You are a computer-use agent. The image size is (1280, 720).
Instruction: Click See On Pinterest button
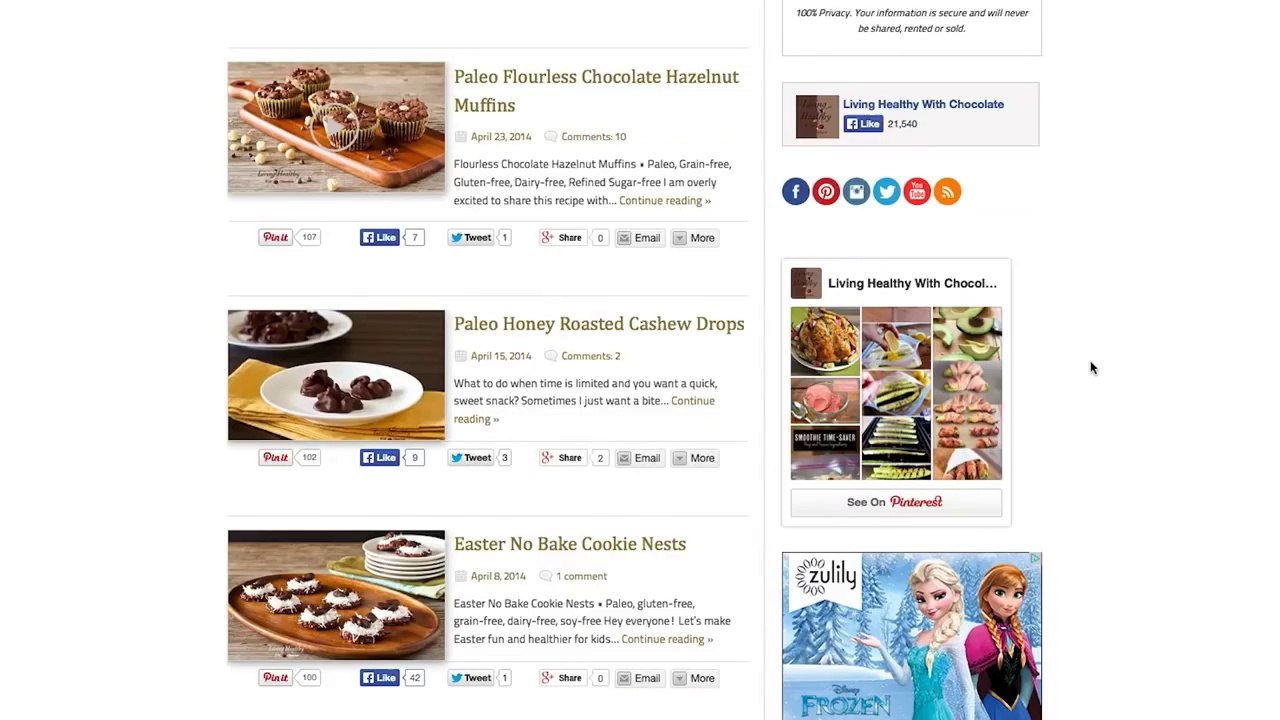pos(896,502)
